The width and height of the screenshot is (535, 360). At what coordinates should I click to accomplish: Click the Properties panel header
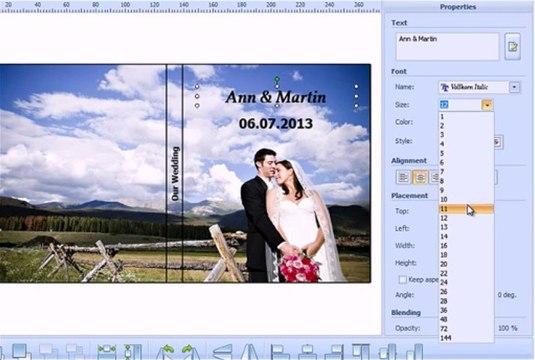[x=458, y=7]
